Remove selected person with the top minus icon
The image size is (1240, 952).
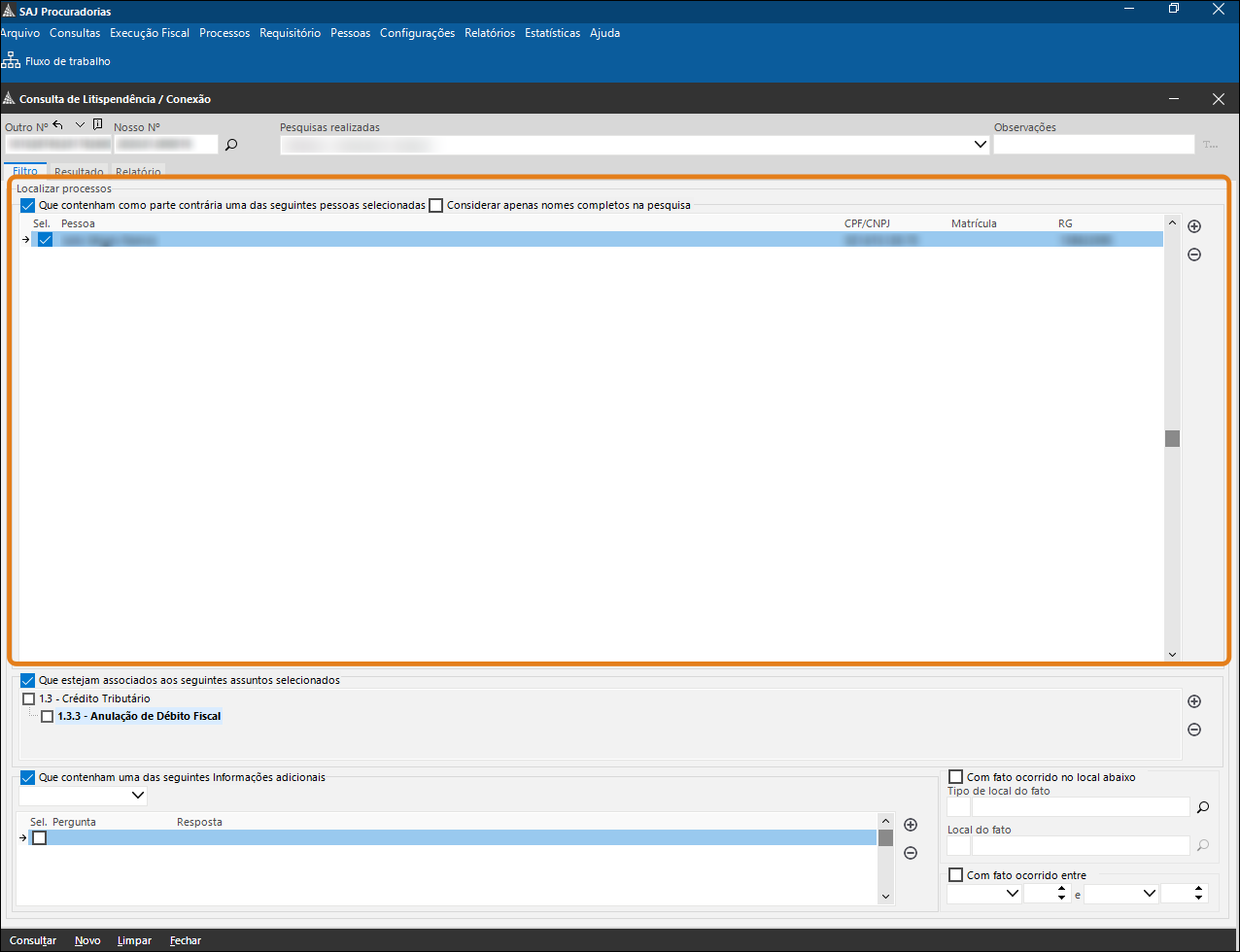(1194, 255)
